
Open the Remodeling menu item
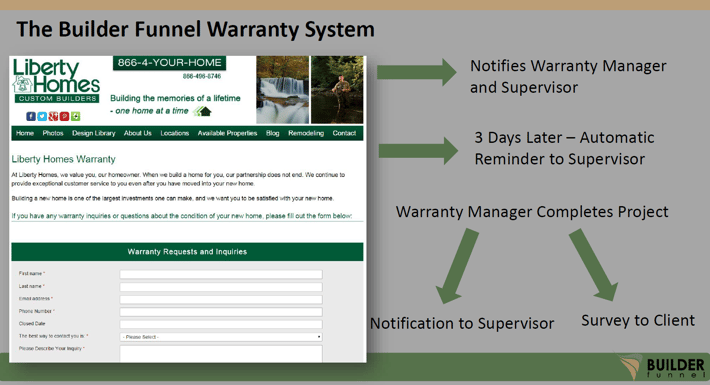click(x=306, y=133)
